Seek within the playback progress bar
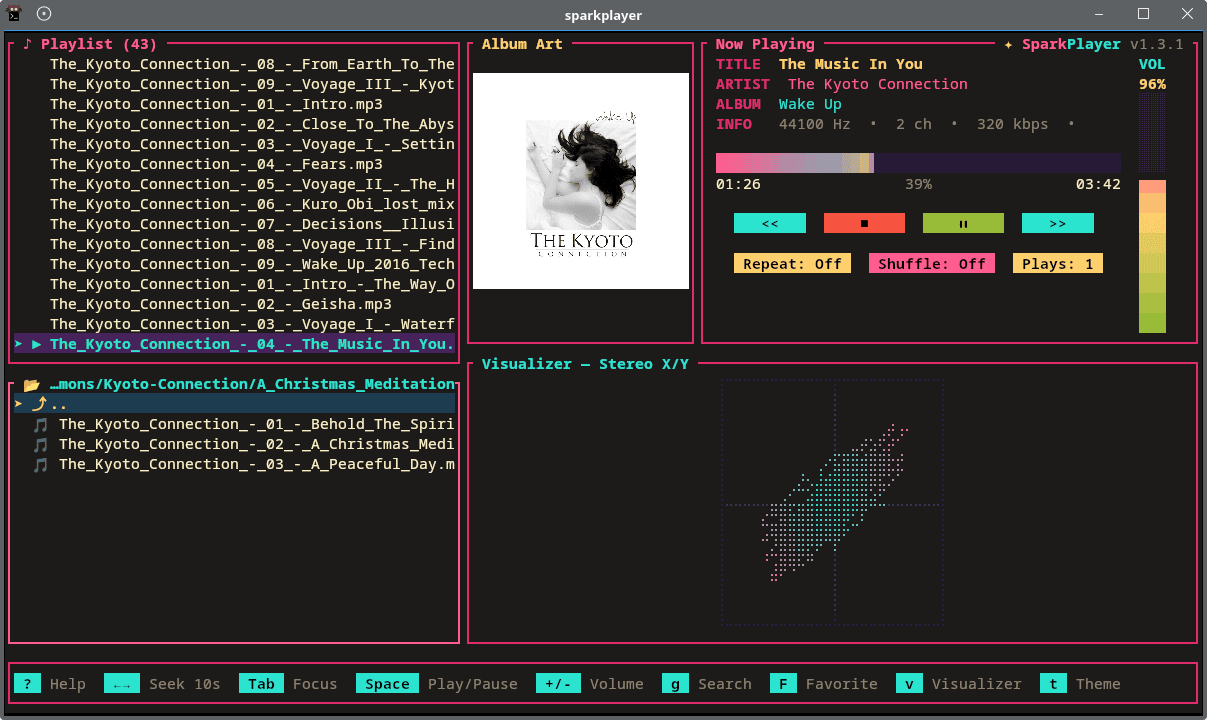Viewport: 1207px width, 720px height. pyautogui.click(x=918, y=163)
